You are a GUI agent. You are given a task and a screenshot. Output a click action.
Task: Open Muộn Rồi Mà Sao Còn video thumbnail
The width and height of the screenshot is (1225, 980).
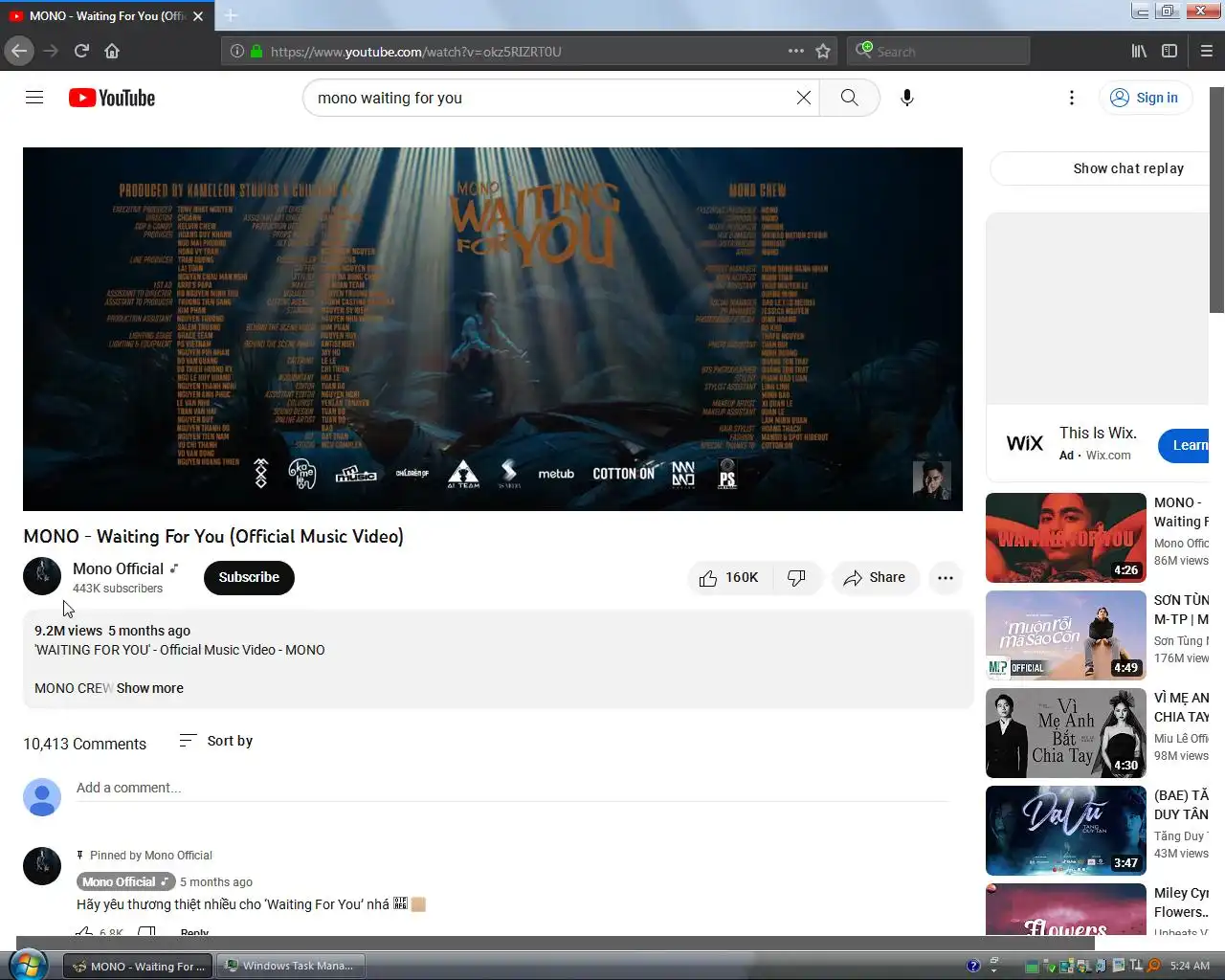1066,635
